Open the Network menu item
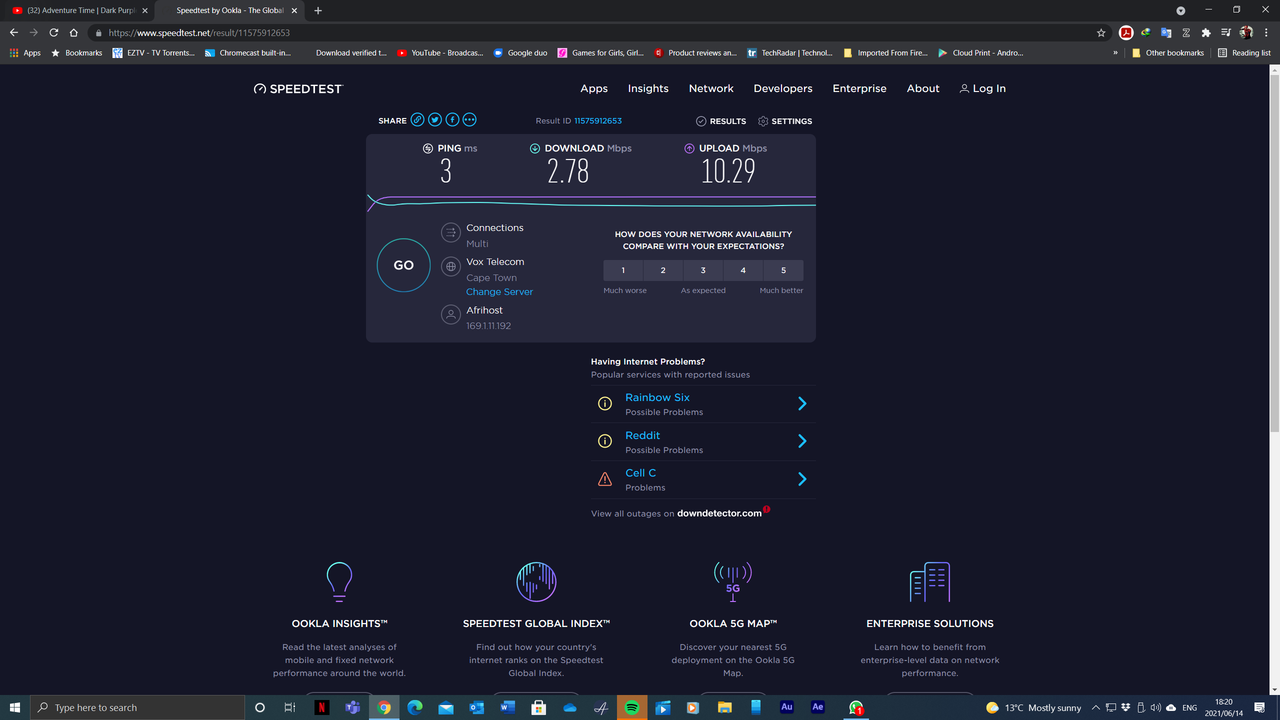 [711, 89]
